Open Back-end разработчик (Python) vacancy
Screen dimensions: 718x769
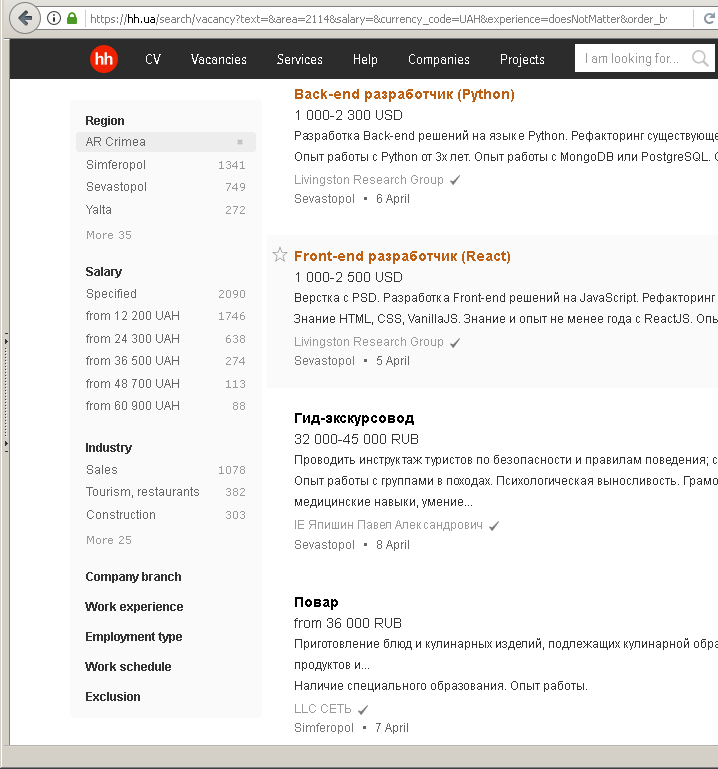click(x=404, y=94)
